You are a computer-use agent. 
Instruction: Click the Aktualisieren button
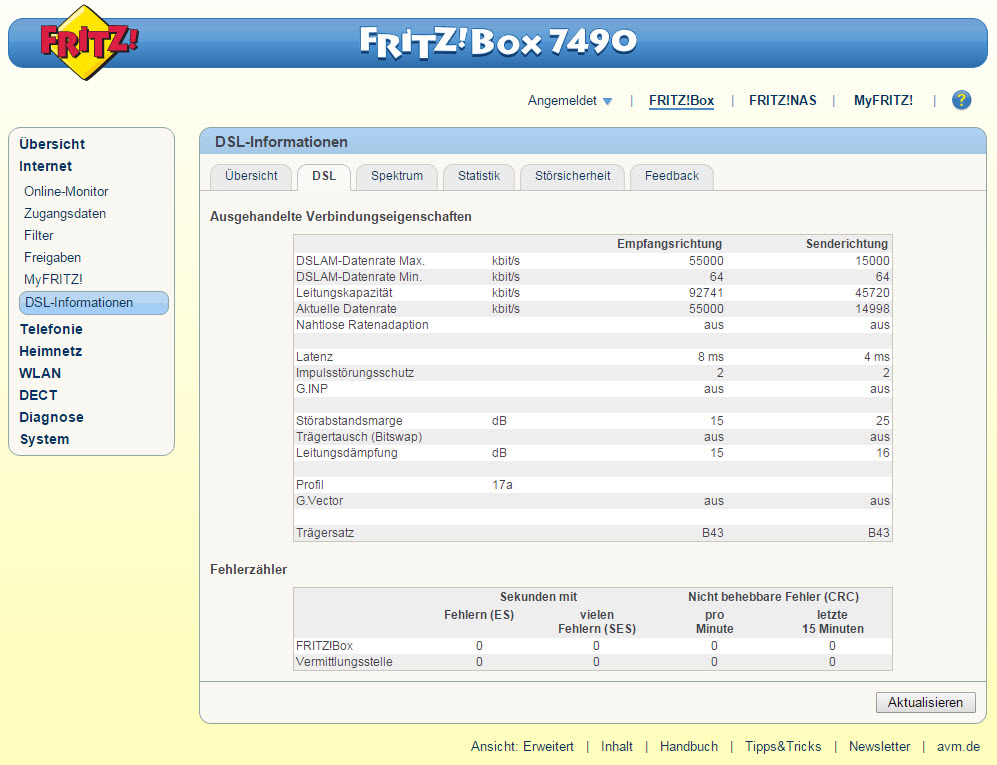925,702
